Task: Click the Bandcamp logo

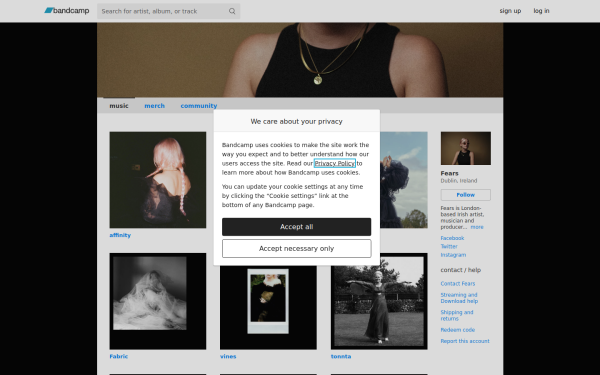Action: [67, 11]
